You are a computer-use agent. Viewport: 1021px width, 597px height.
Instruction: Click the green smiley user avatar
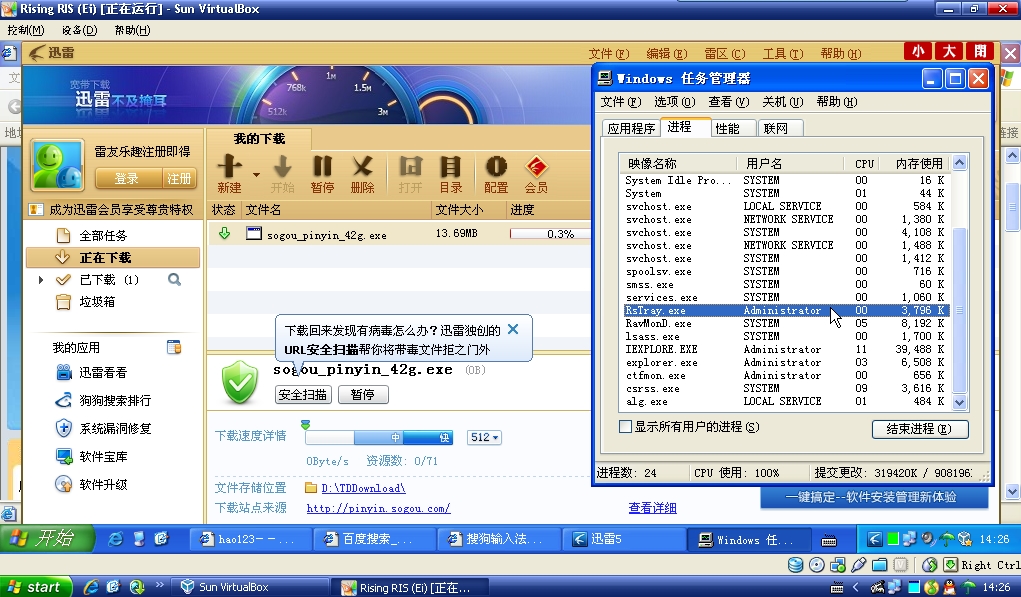click(x=57, y=166)
